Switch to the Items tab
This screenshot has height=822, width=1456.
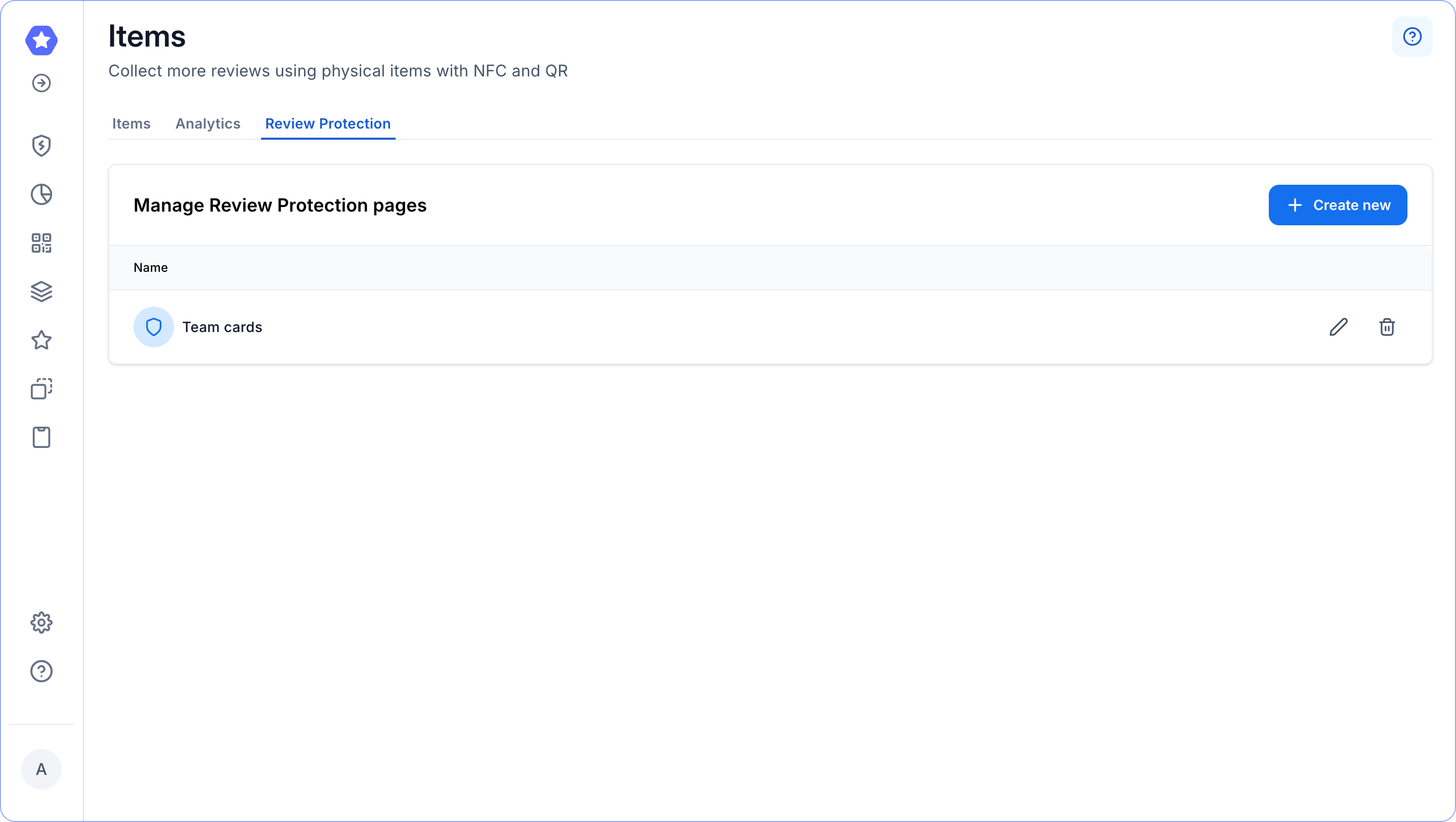tap(131, 124)
